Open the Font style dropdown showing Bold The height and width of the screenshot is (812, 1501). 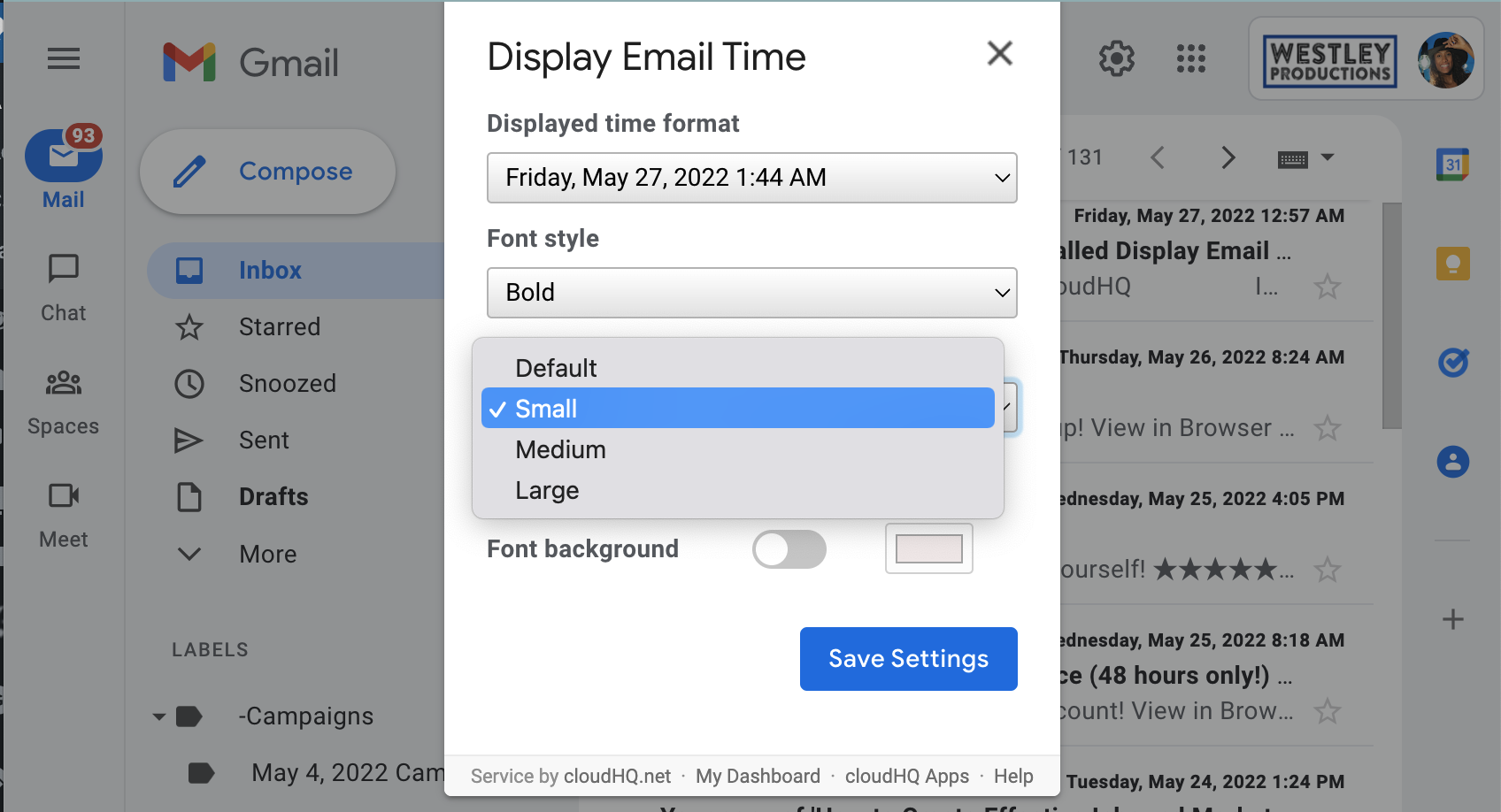click(x=751, y=293)
